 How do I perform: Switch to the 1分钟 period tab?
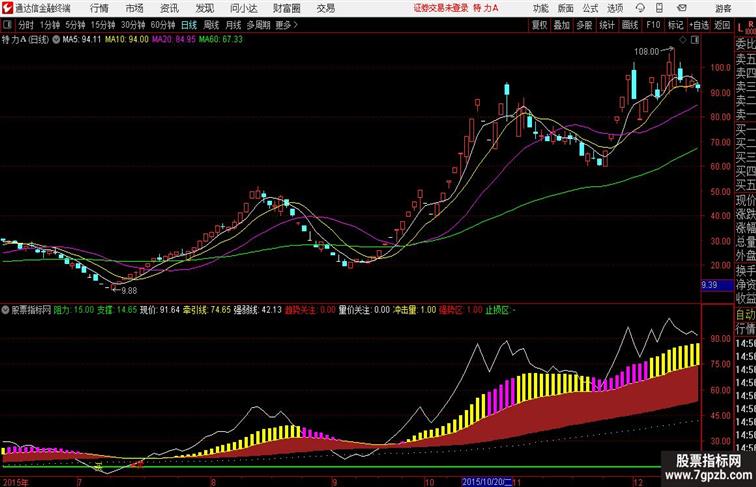[x=50, y=25]
